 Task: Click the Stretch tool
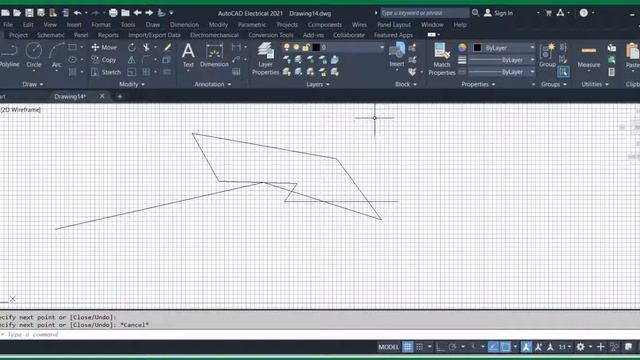point(106,72)
